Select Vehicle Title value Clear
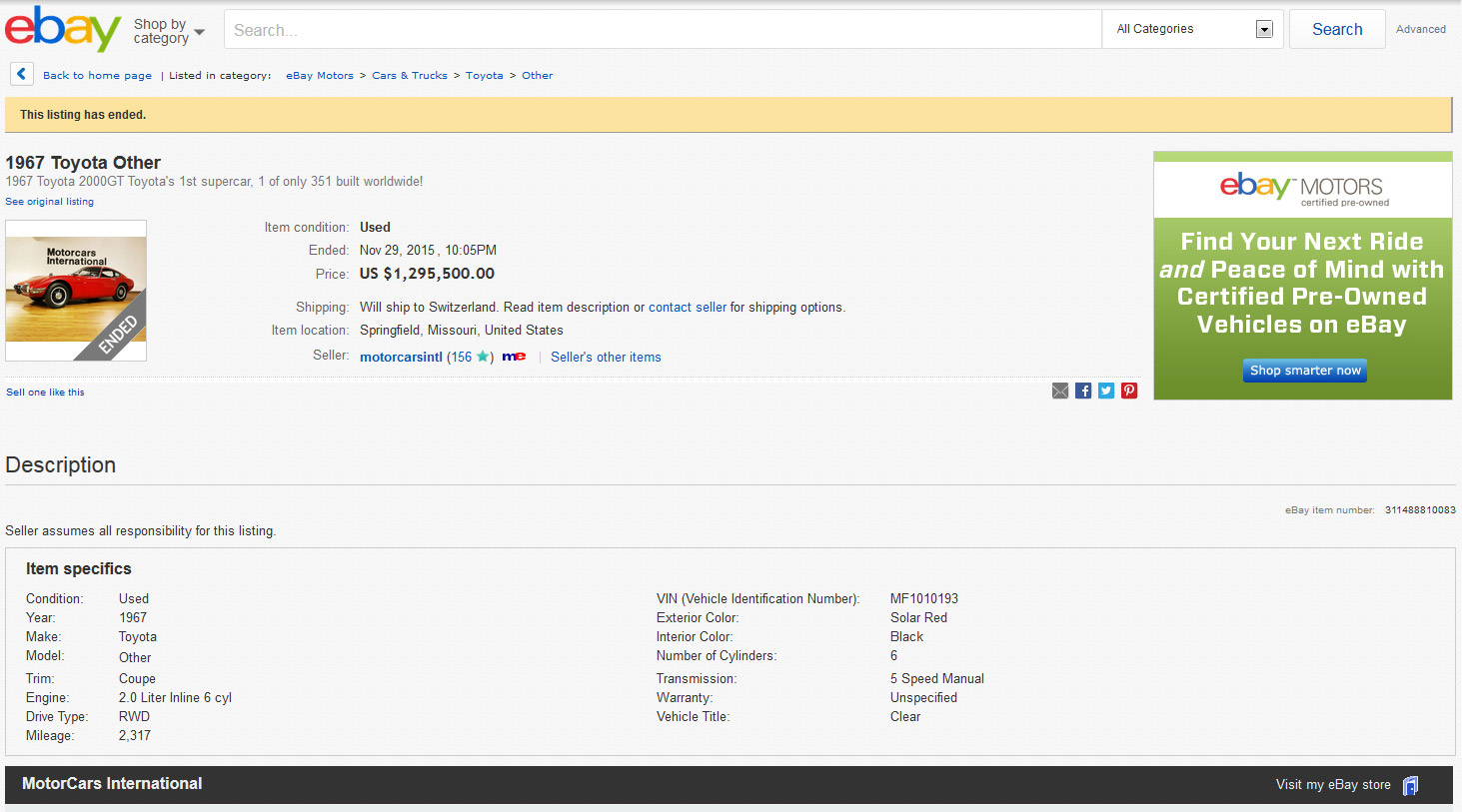Screen dimensions: 1462x812 pyautogui.click(x=905, y=717)
